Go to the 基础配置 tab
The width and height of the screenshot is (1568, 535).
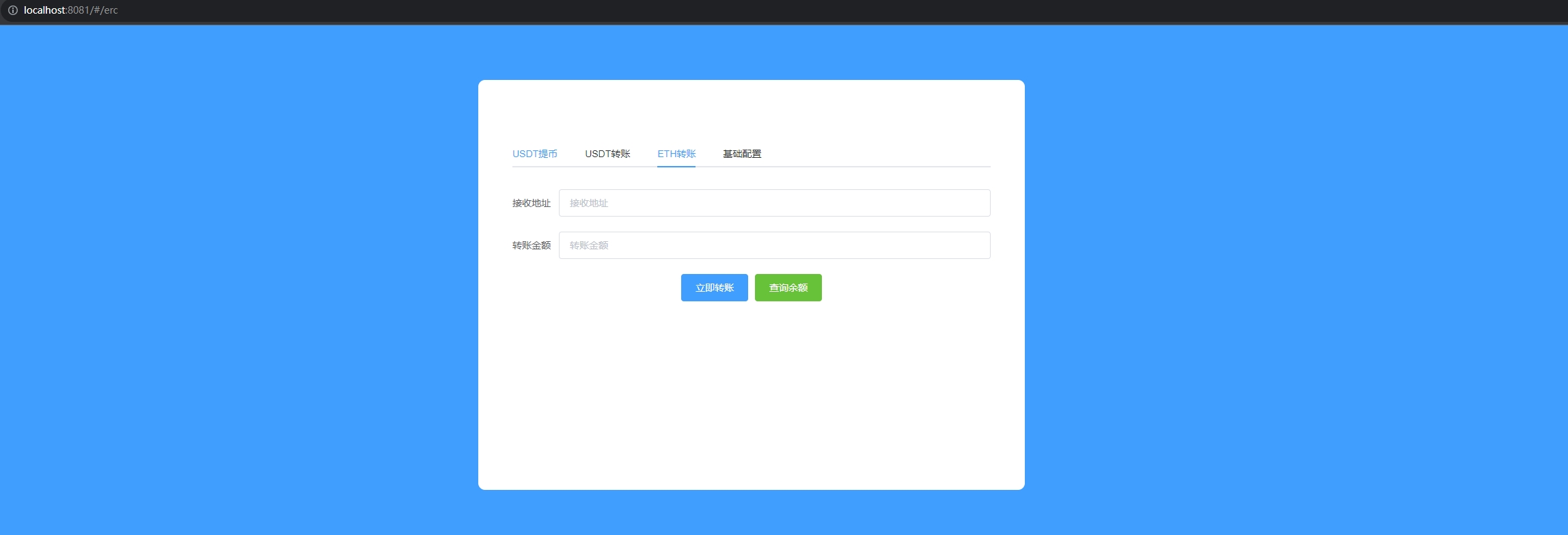click(x=742, y=154)
